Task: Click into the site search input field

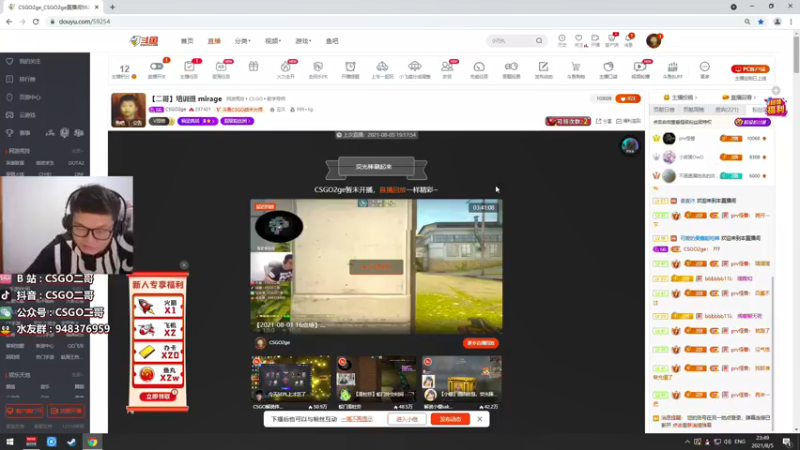Action: click(x=511, y=40)
